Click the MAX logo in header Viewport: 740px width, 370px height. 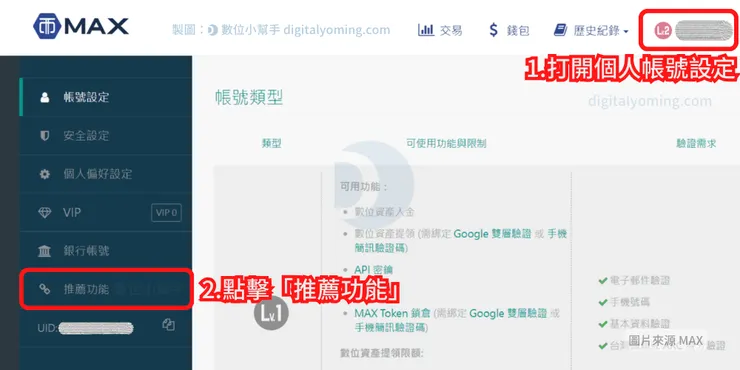[81, 26]
